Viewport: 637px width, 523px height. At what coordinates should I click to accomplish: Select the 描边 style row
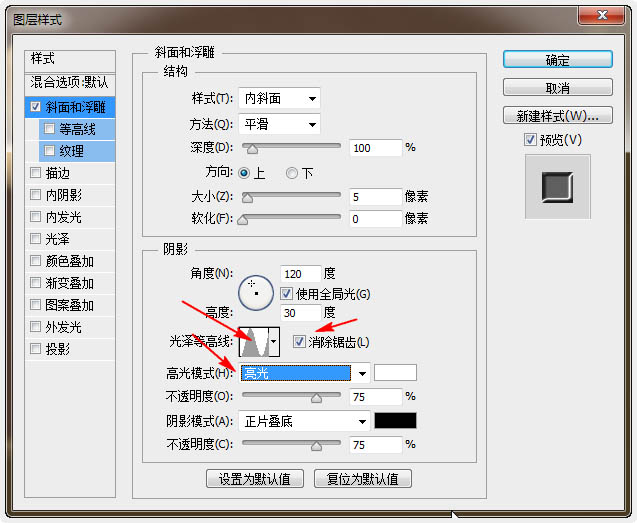coord(70,173)
